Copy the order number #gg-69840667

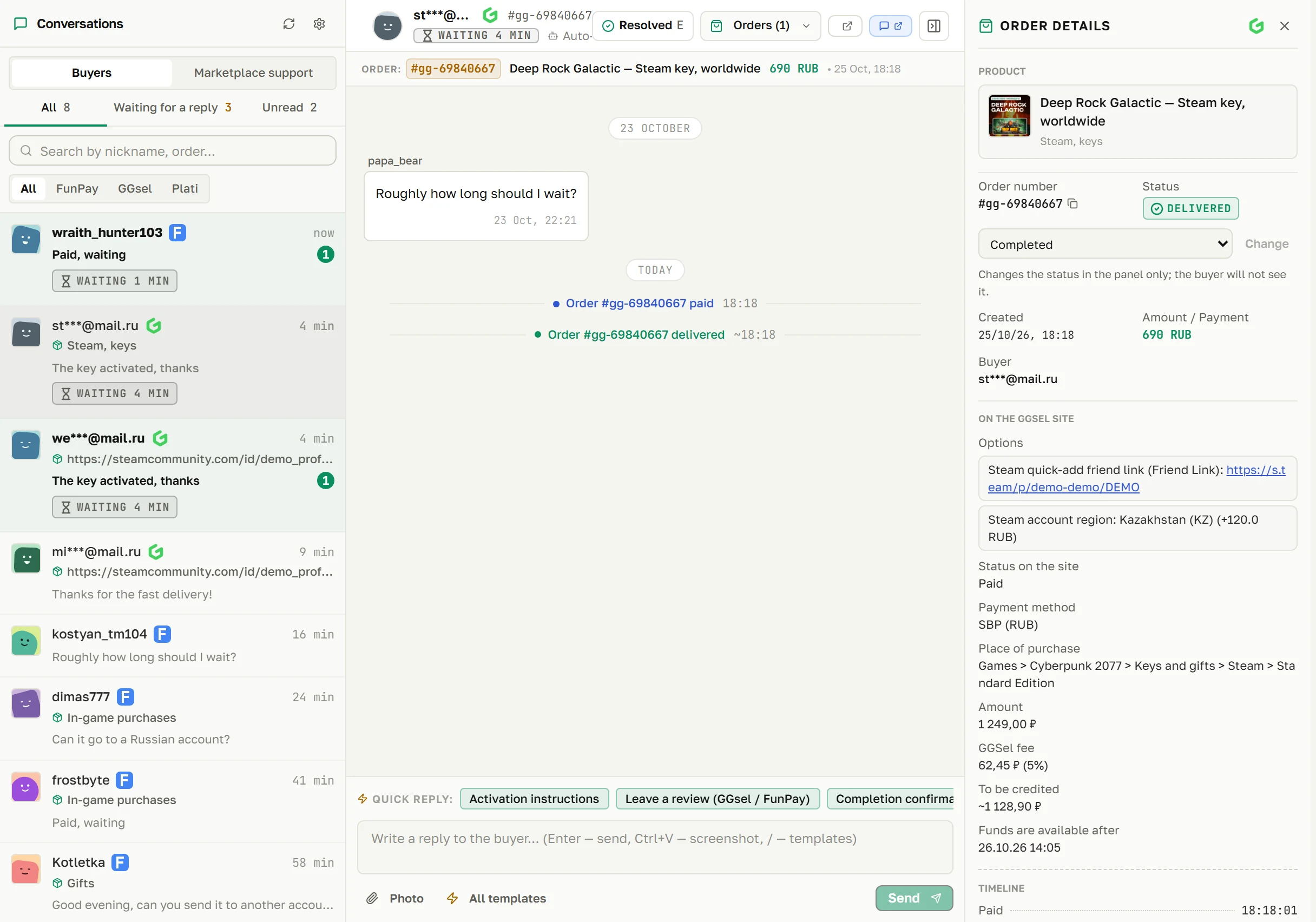pyautogui.click(x=1073, y=203)
